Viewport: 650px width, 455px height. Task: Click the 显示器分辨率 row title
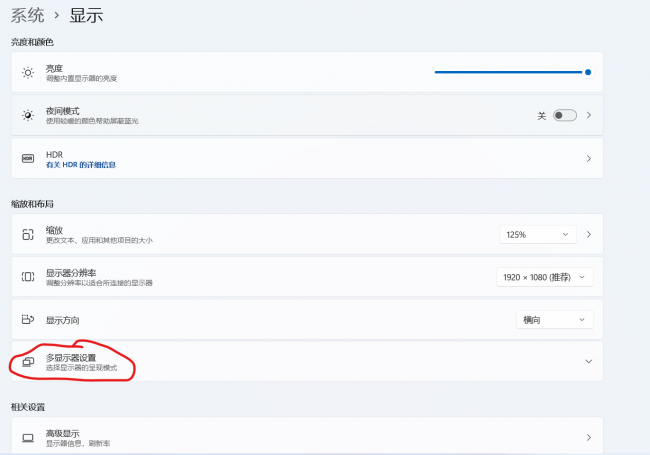pos(71,273)
